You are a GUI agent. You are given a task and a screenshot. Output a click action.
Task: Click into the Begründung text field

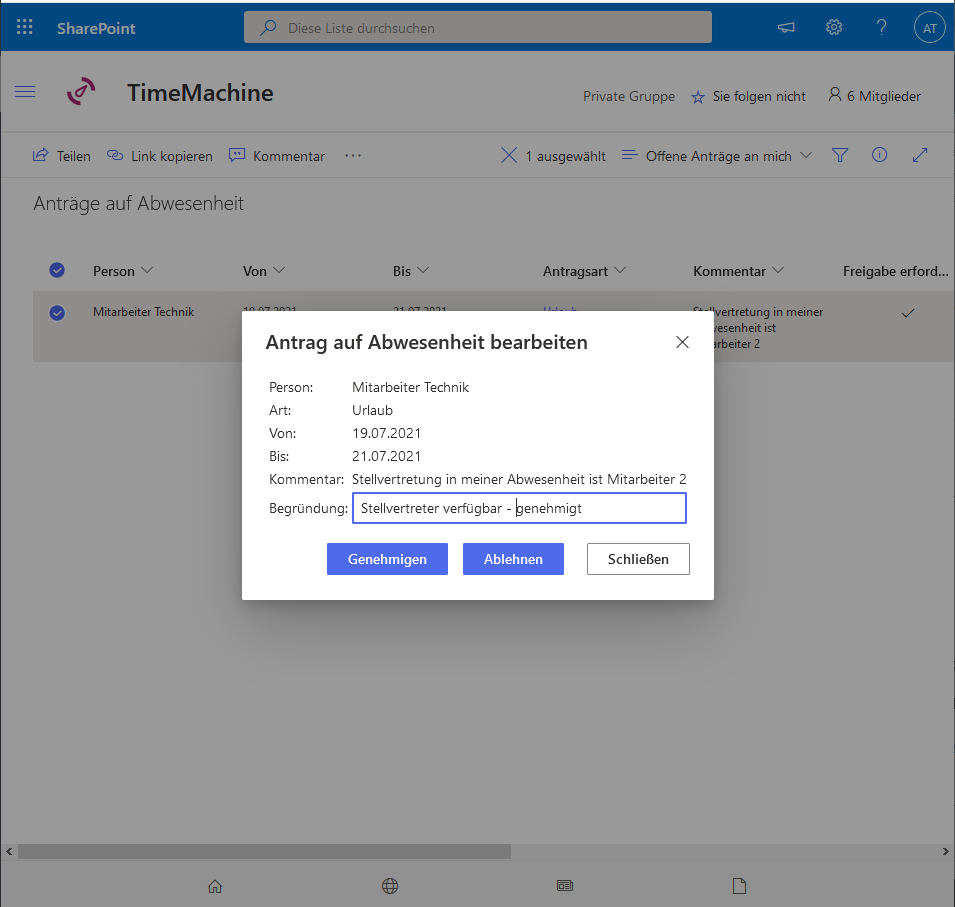pyautogui.click(x=519, y=508)
